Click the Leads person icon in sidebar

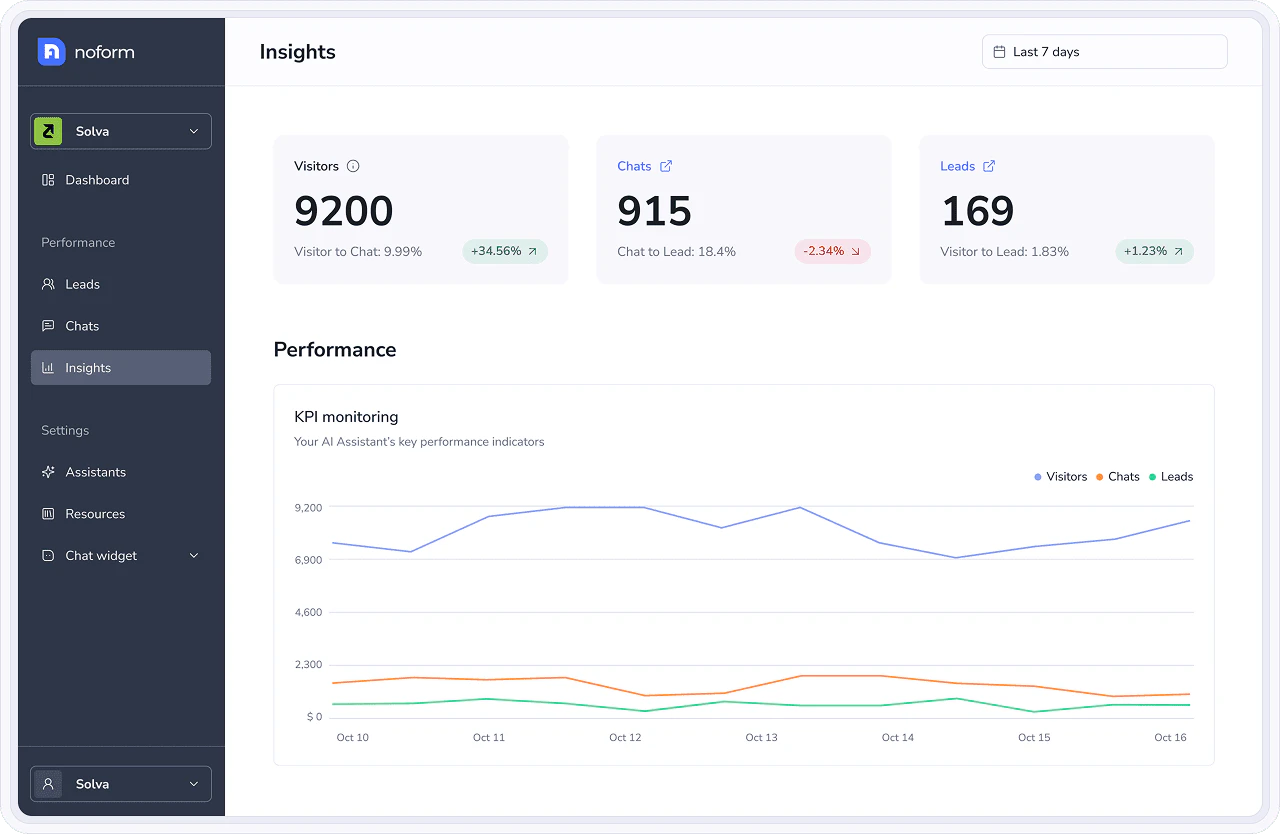pyautogui.click(x=47, y=284)
